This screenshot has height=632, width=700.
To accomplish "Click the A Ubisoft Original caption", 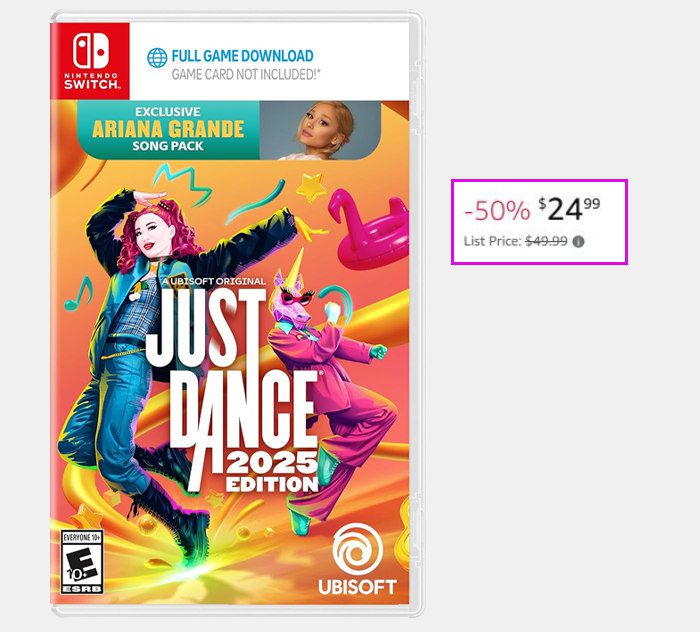I will [214, 281].
